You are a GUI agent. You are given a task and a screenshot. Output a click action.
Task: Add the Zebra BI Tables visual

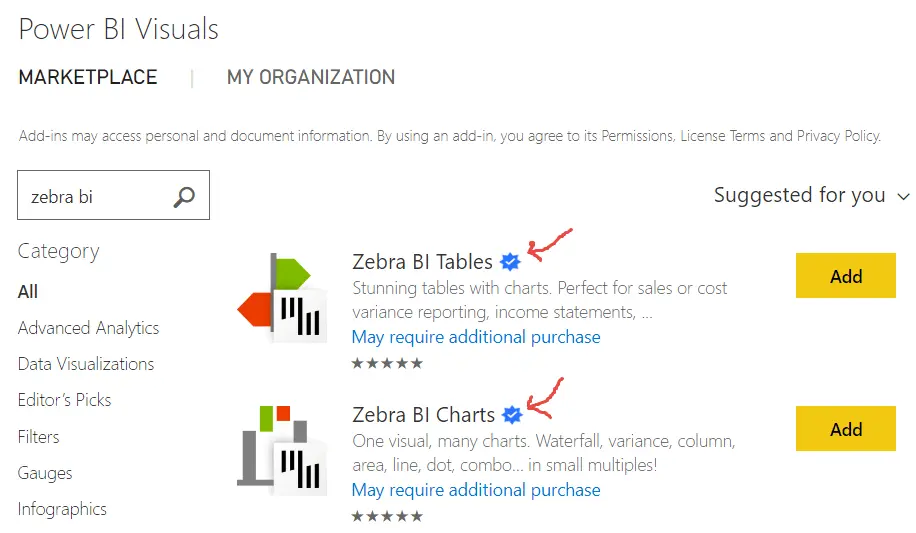pos(845,276)
